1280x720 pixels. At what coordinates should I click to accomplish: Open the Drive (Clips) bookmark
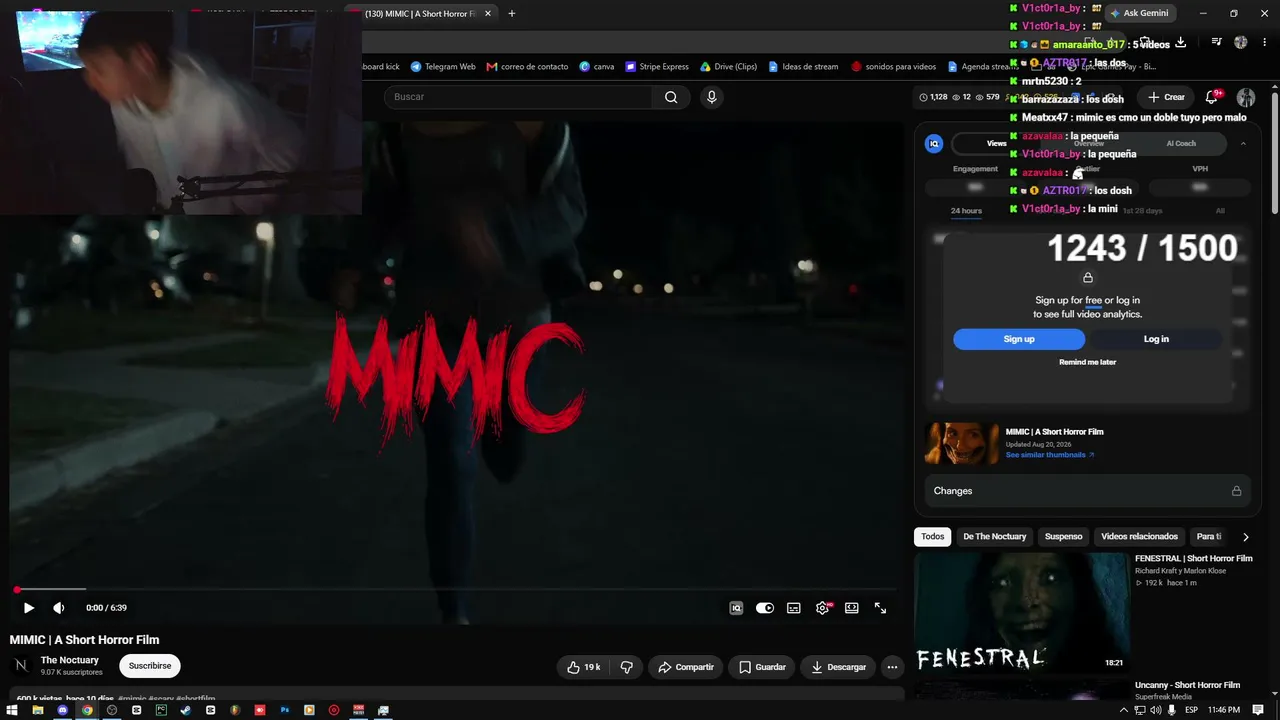click(x=728, y=67)
